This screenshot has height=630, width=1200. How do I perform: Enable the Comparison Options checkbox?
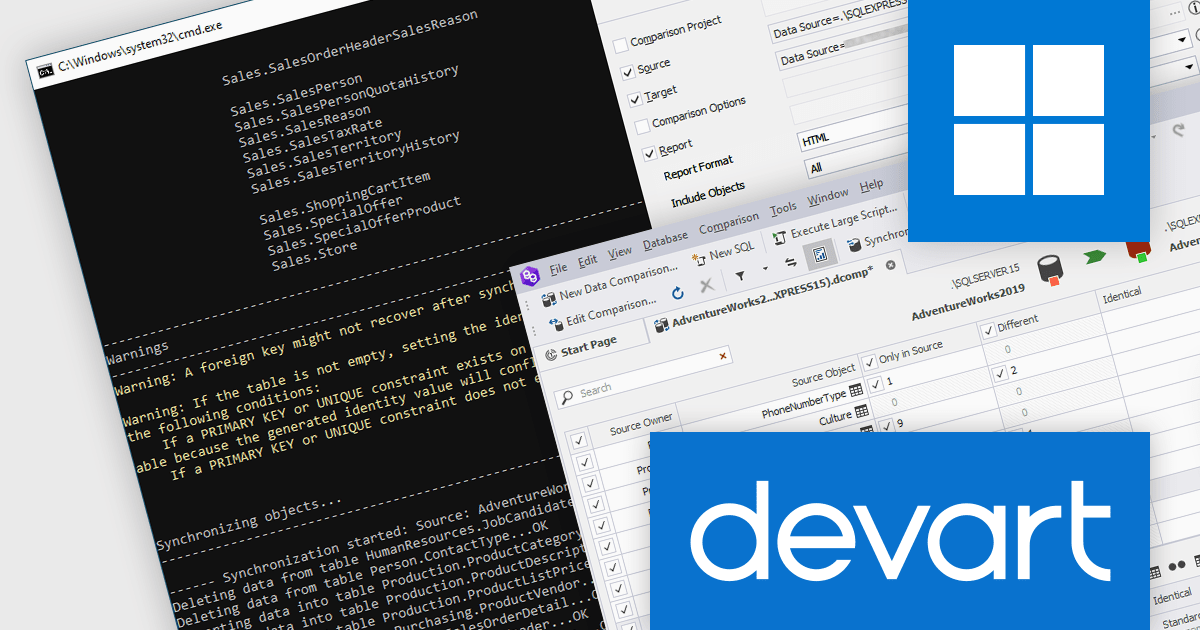(643, 126)
